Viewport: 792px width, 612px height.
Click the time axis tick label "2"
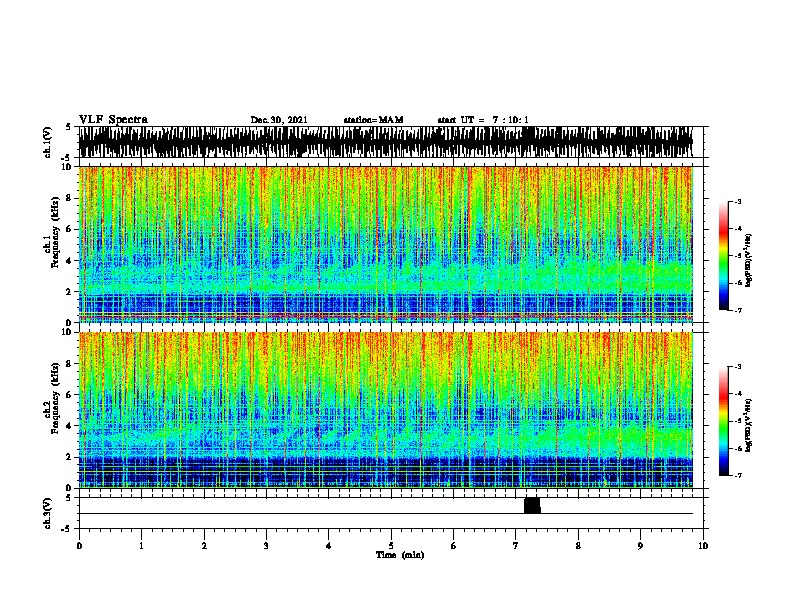point(204,546)
